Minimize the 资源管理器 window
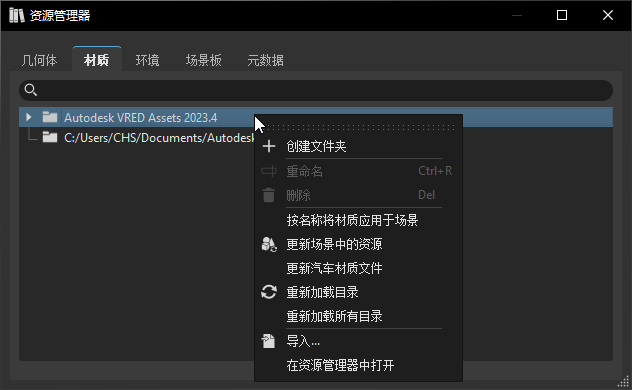The width and height of the screenshot is (632, 390). point(517,15)
